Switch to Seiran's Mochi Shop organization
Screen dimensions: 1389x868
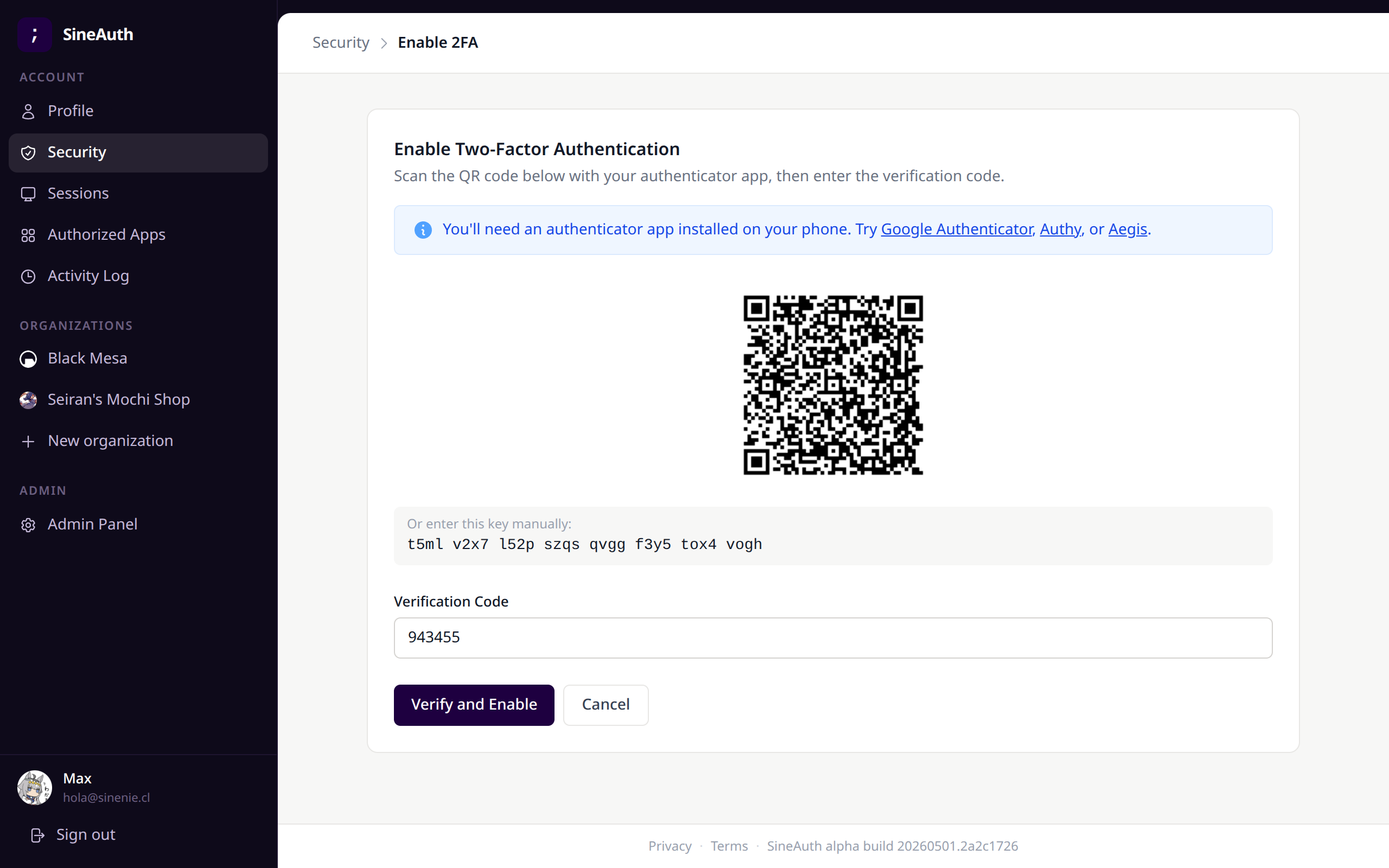pyautogui.click(x=138, y=400)
